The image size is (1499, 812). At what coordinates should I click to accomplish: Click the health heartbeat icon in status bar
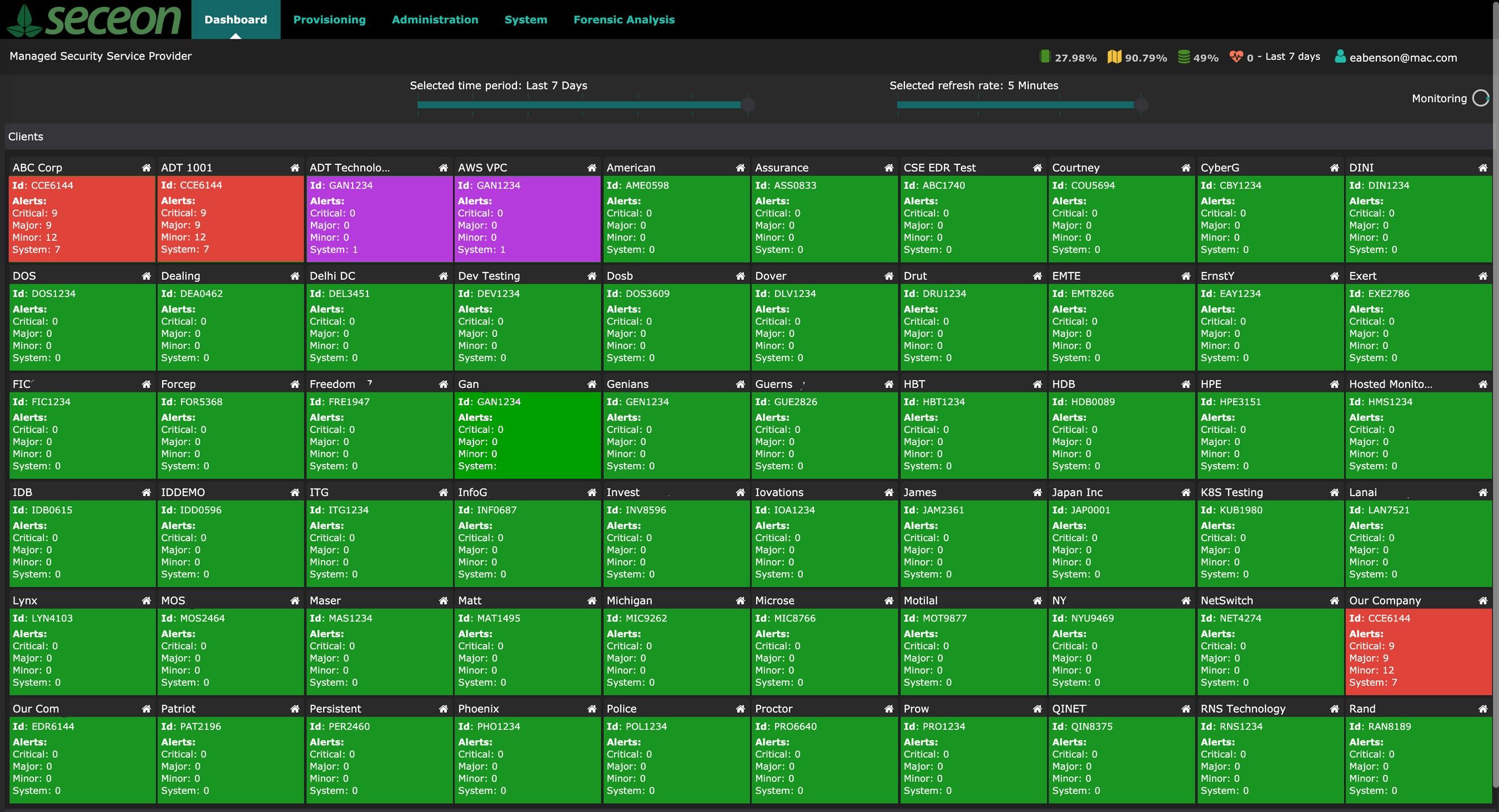point(1236,57)
